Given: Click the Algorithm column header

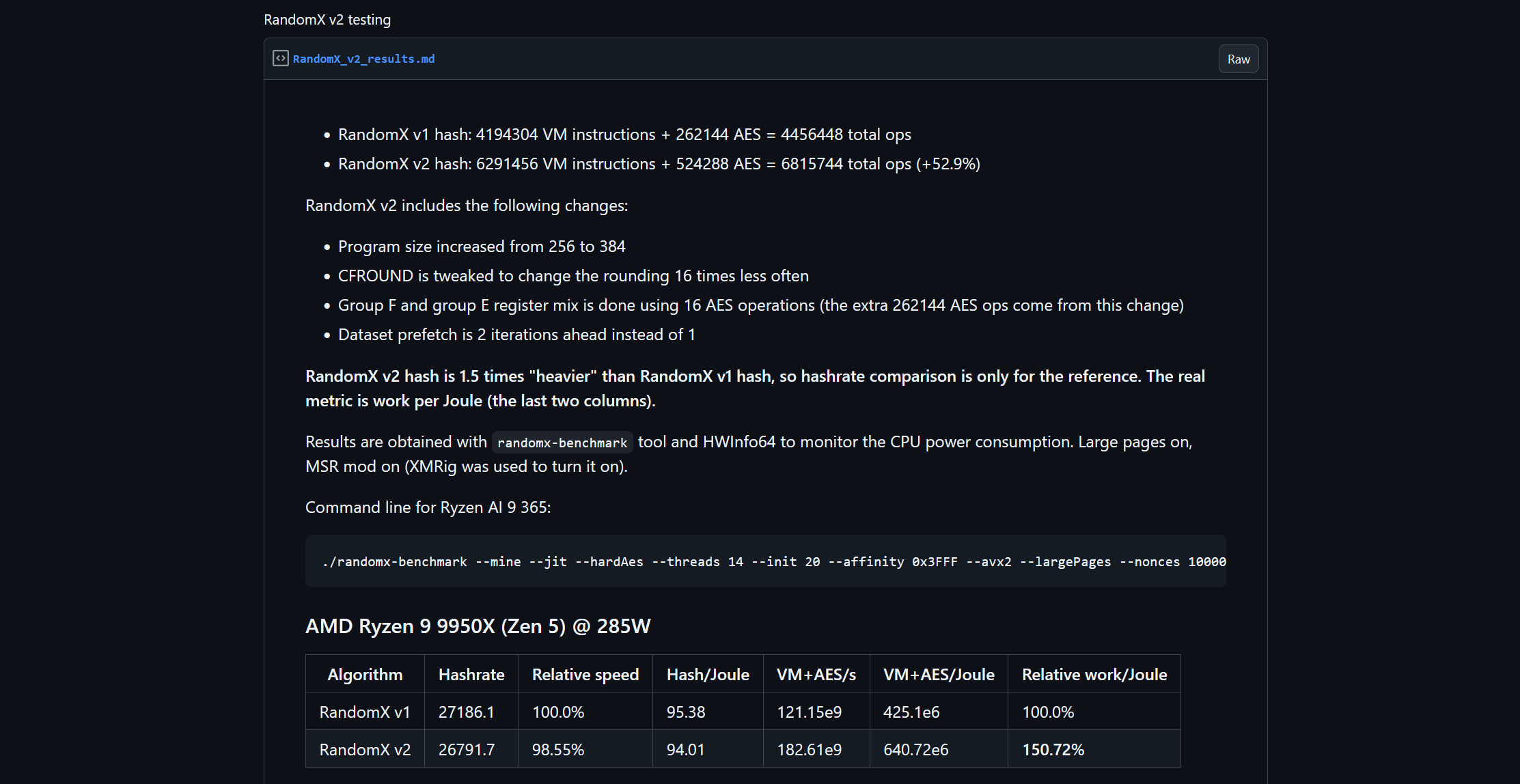Looking at the screenshot, I should coord(365,675).
